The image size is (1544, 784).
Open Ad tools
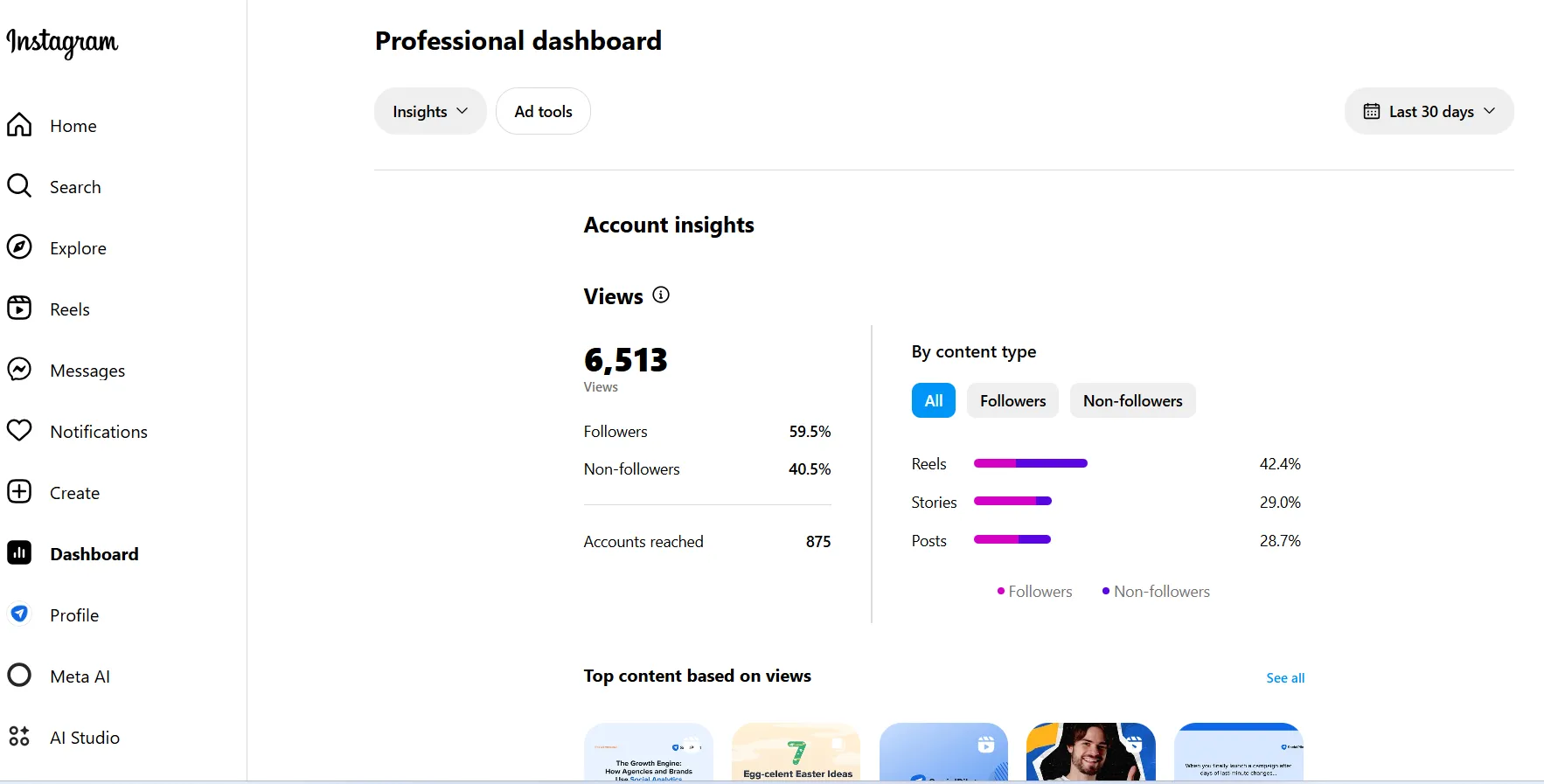[543, 111]
